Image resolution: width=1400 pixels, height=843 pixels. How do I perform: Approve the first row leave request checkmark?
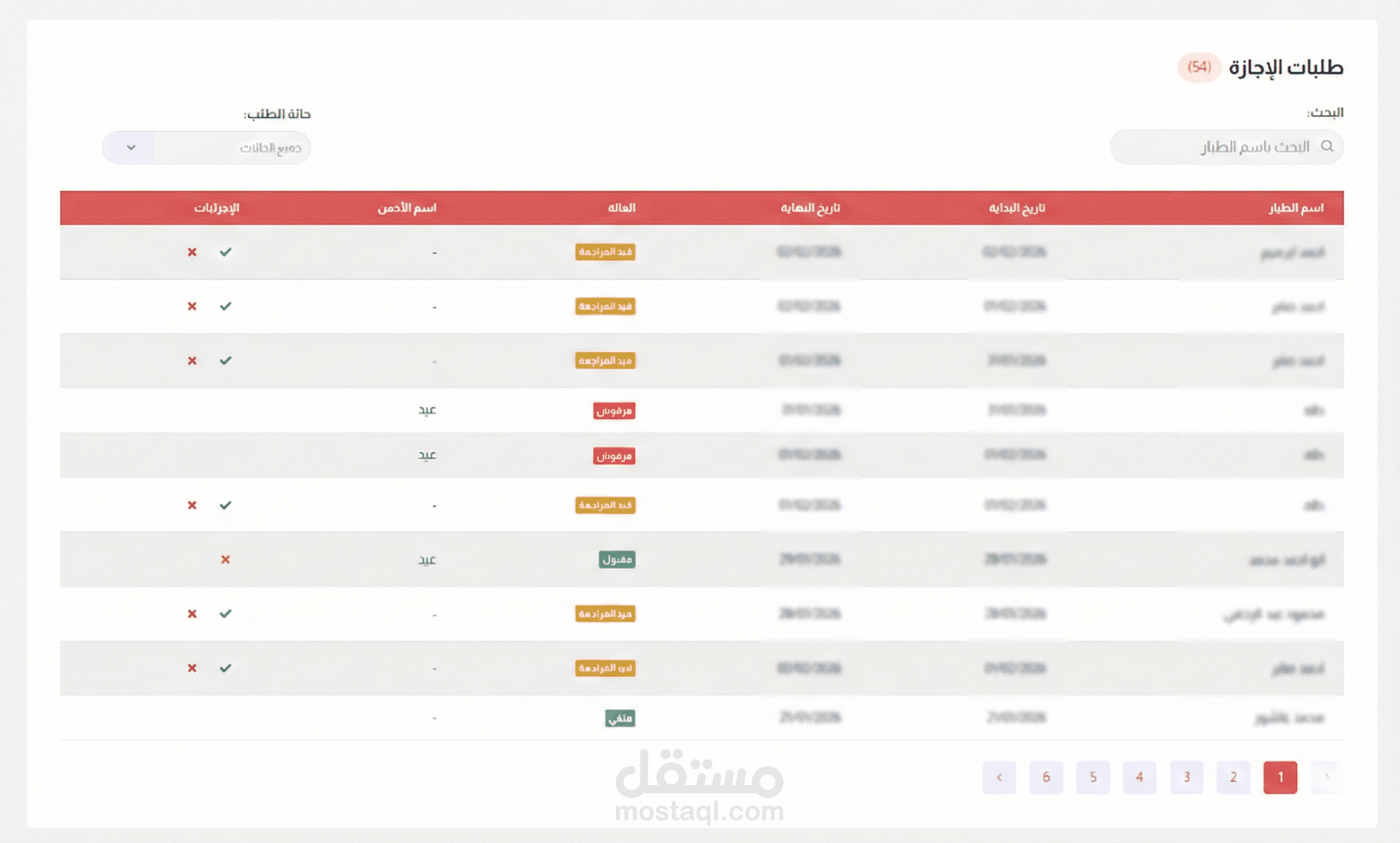(226, 252)
